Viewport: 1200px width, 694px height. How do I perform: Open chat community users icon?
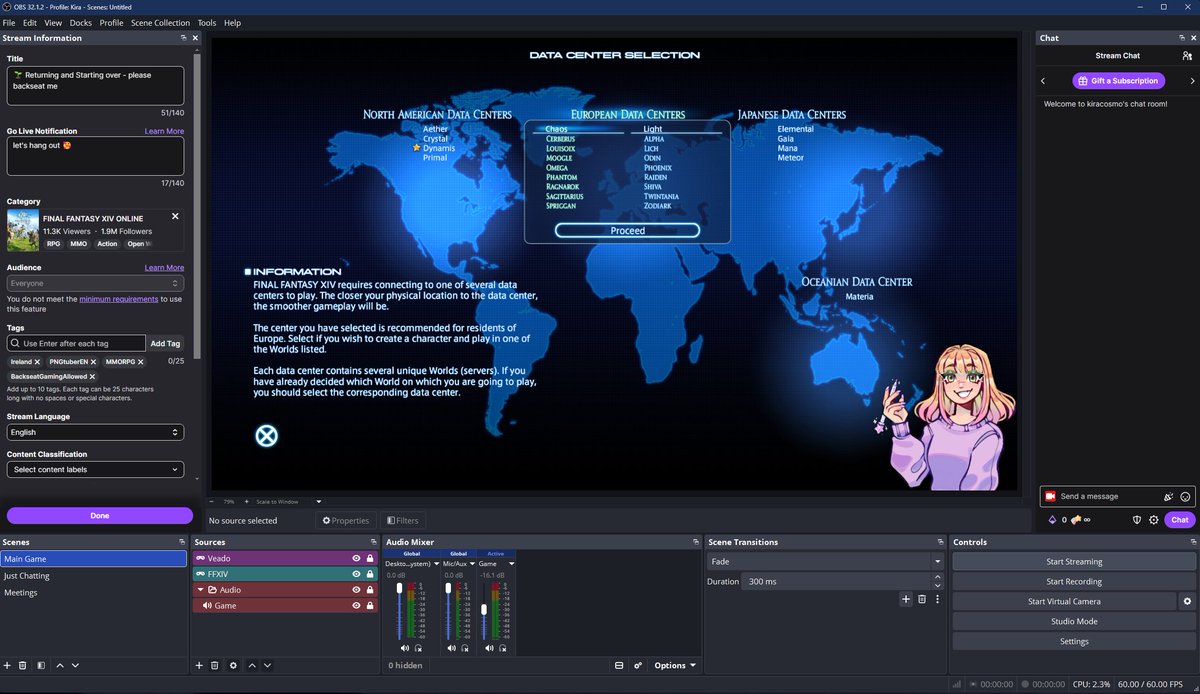1187,56
